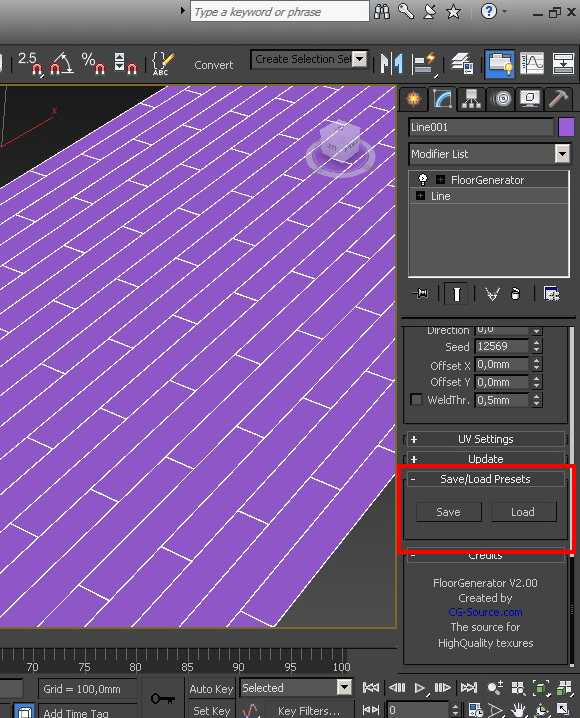Open the purple object color swatch
Viewport: 580px width, 718px height.
[566, 127]
